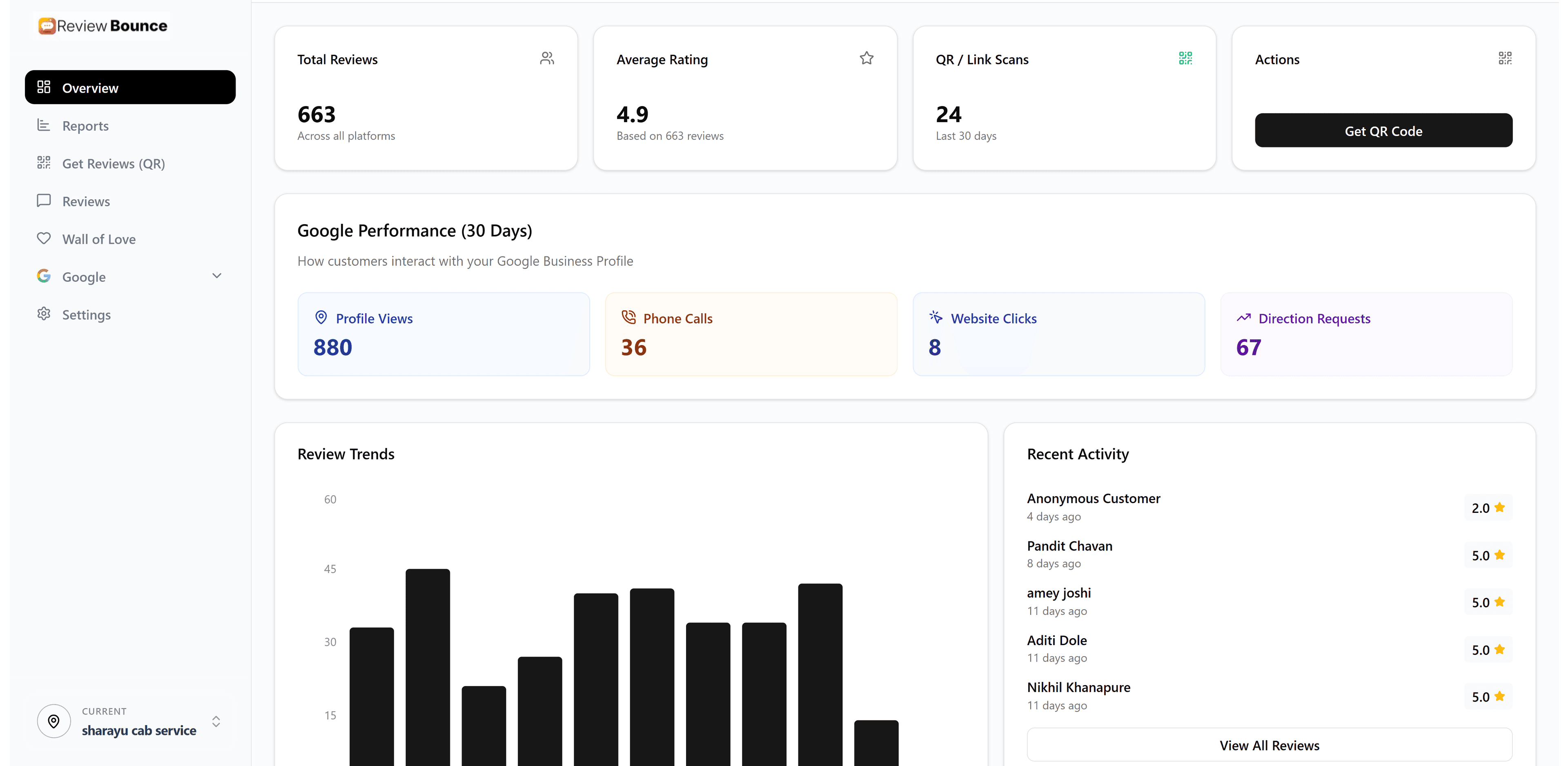
Task: Click the Profile Views 880 card
Action: point(444,334)
